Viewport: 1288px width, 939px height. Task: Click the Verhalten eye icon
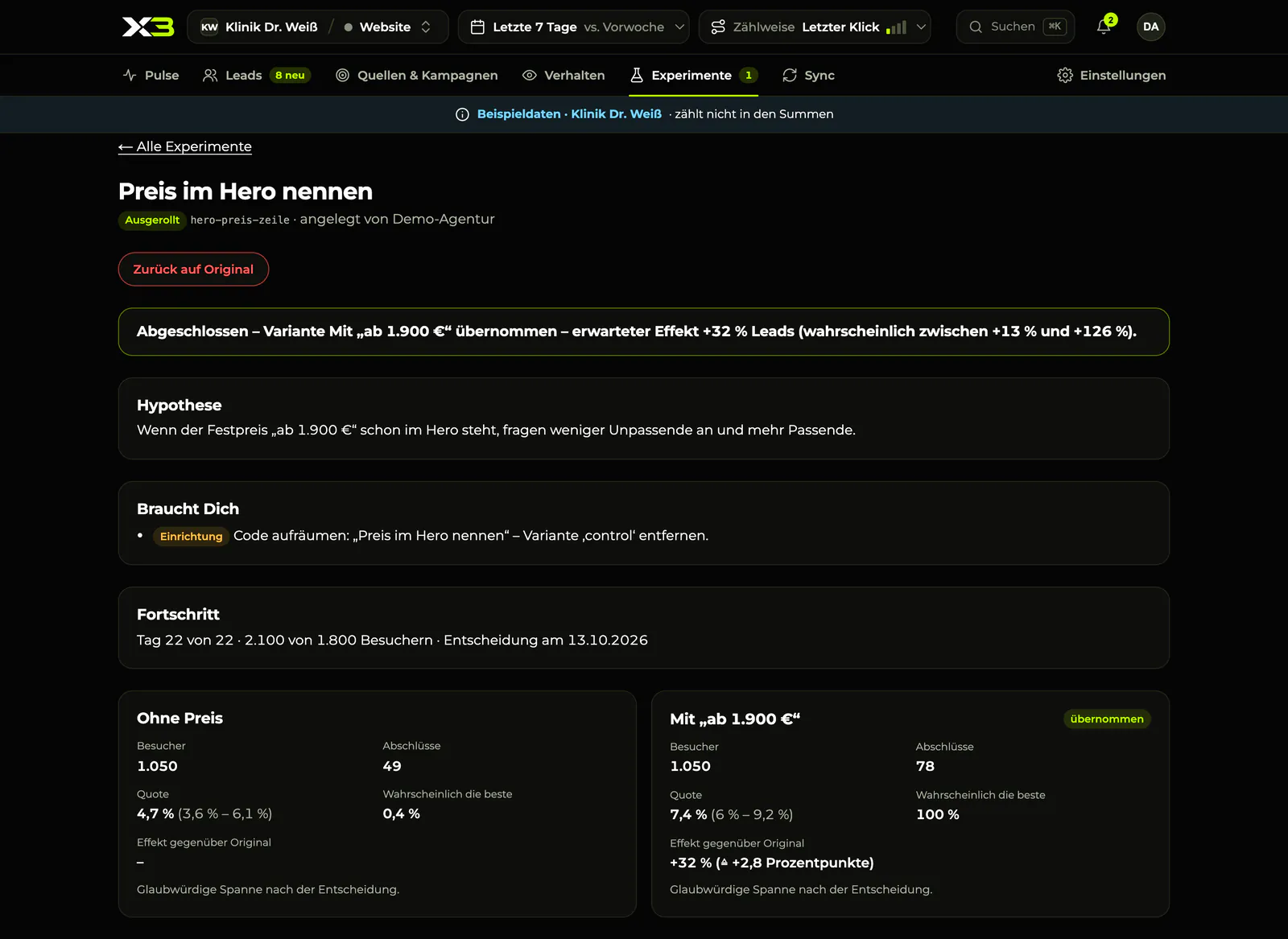click(x=530, y=75)
